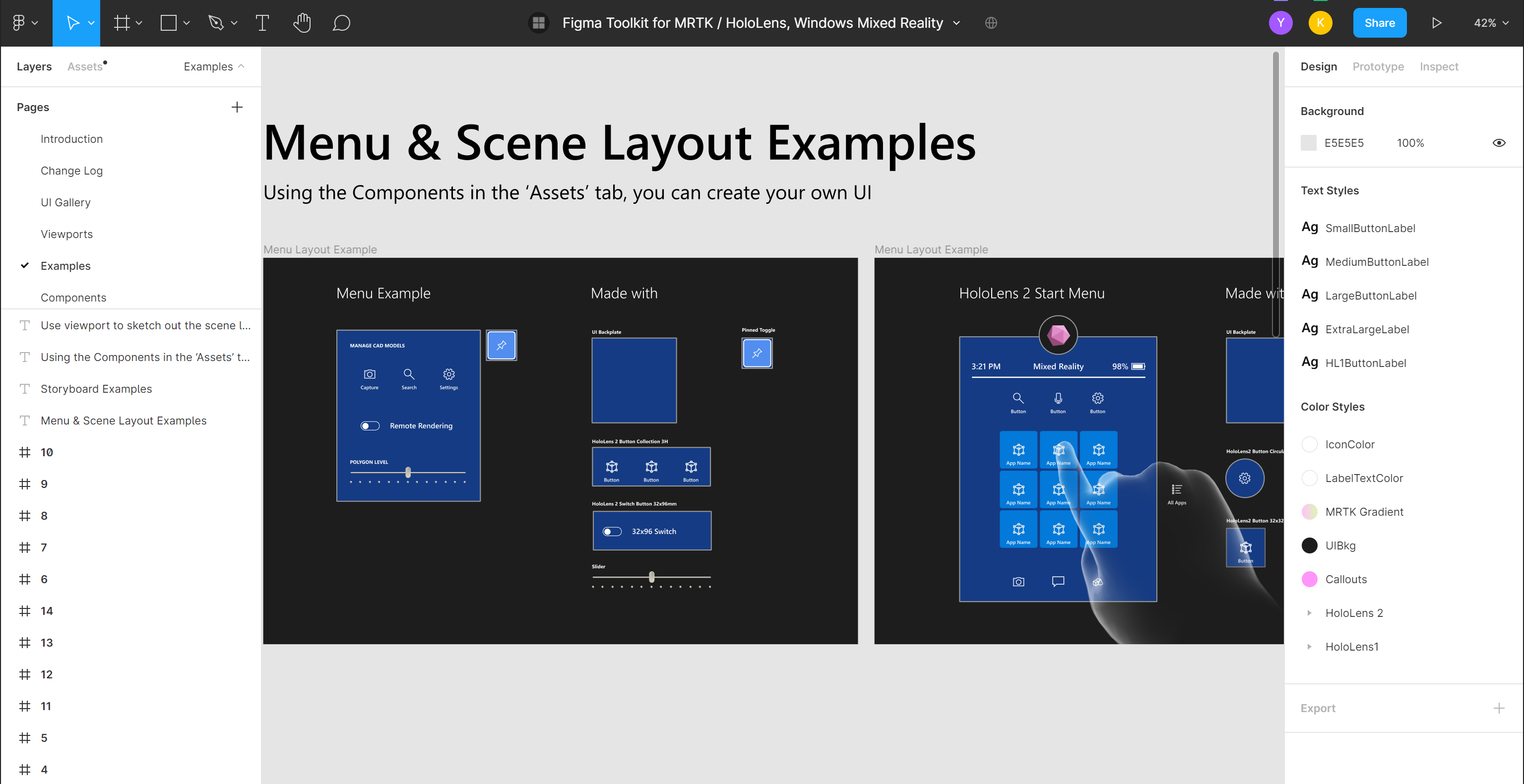Screen dimensions: 1524x784
Task: Click the Present/Play button
Action: 1435,22
